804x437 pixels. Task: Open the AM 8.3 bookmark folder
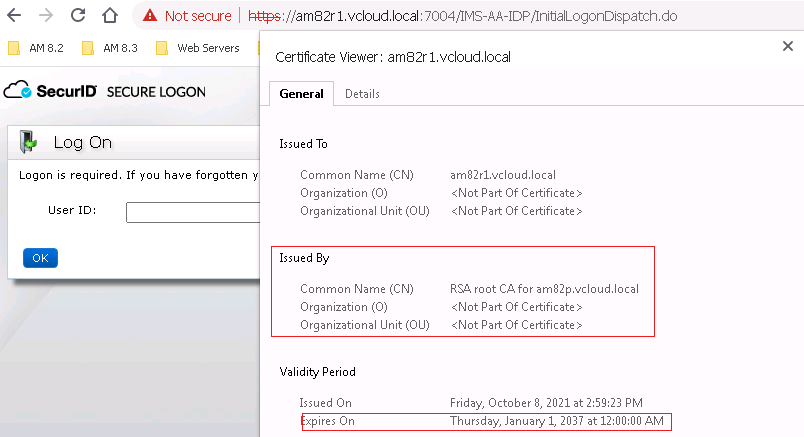(110, 48)
